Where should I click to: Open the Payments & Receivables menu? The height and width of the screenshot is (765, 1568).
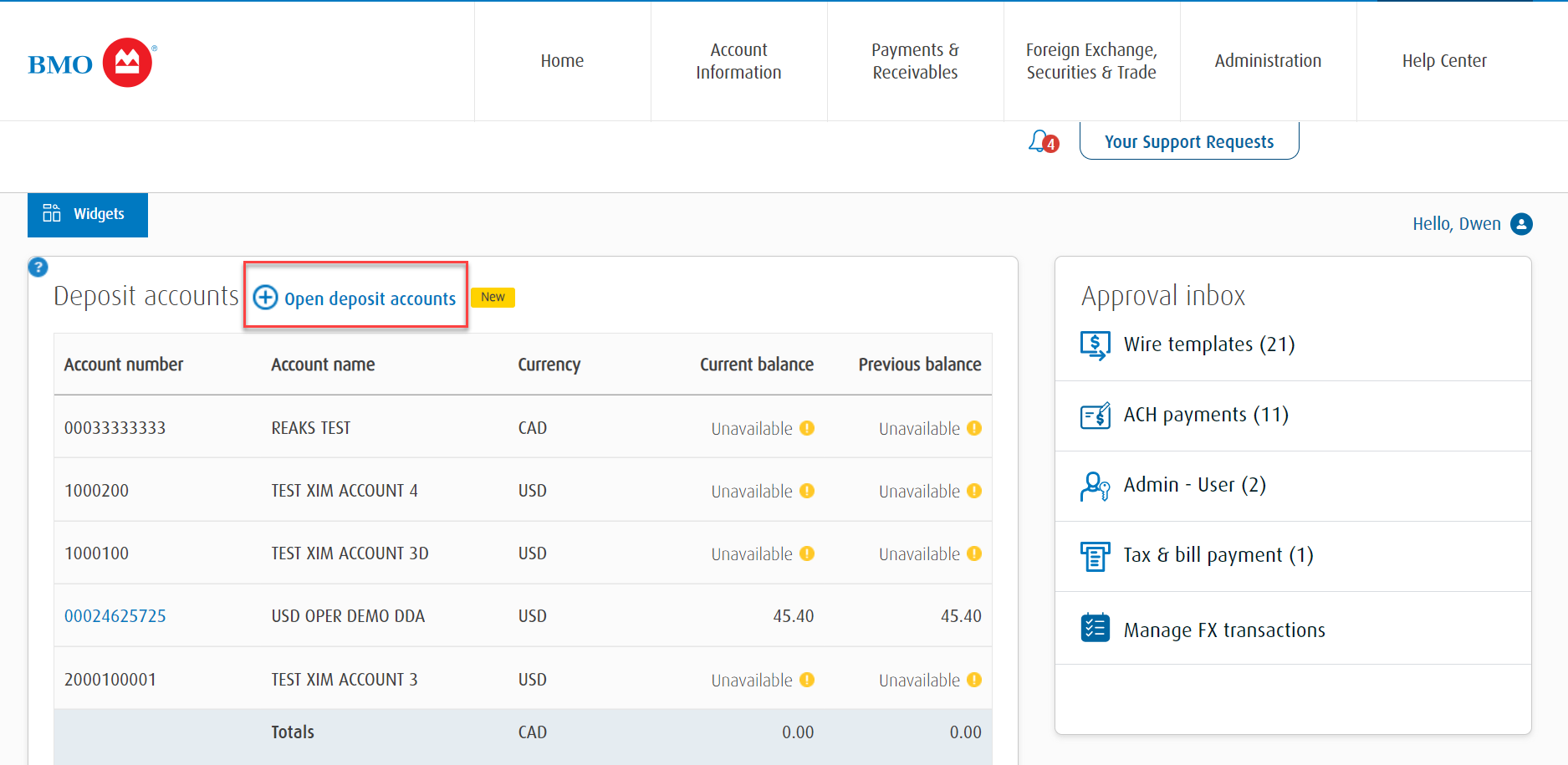(915, 60)
